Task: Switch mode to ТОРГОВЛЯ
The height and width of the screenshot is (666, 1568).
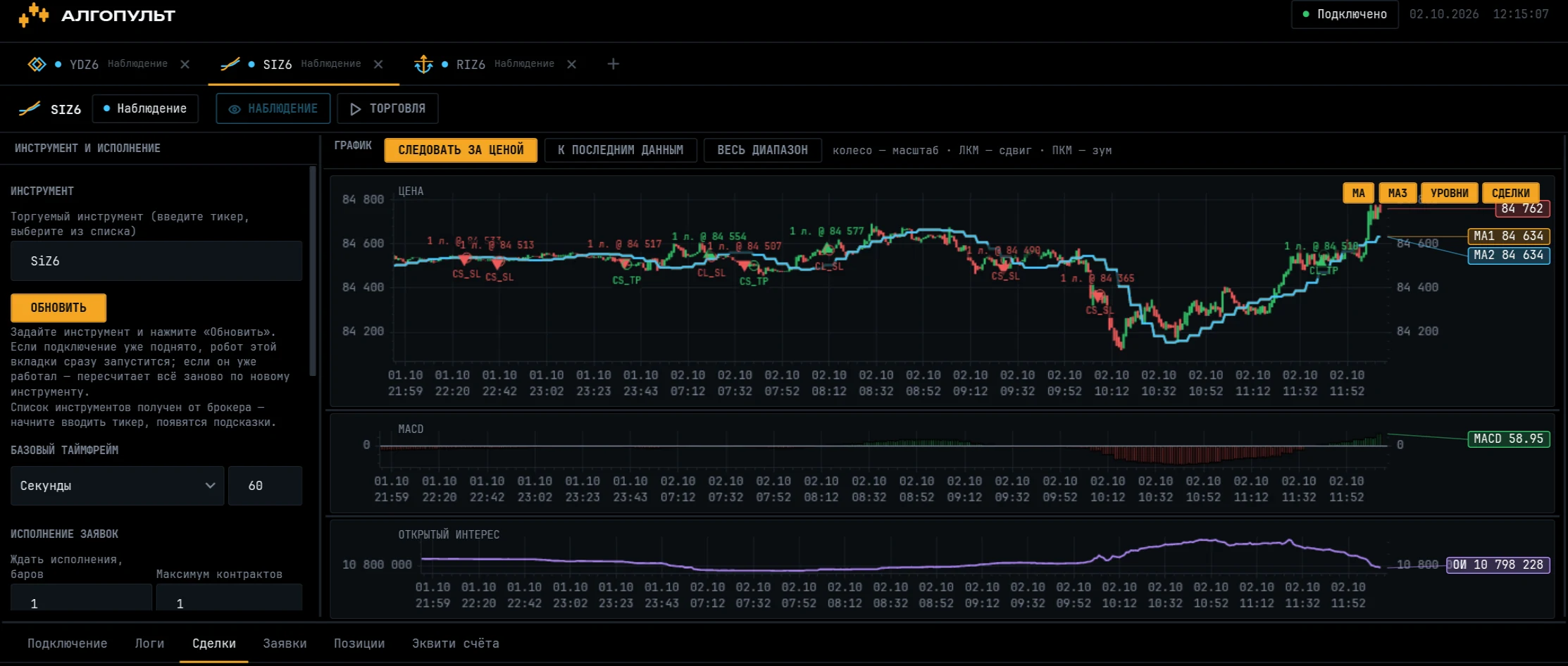Action: coord(388,108)
